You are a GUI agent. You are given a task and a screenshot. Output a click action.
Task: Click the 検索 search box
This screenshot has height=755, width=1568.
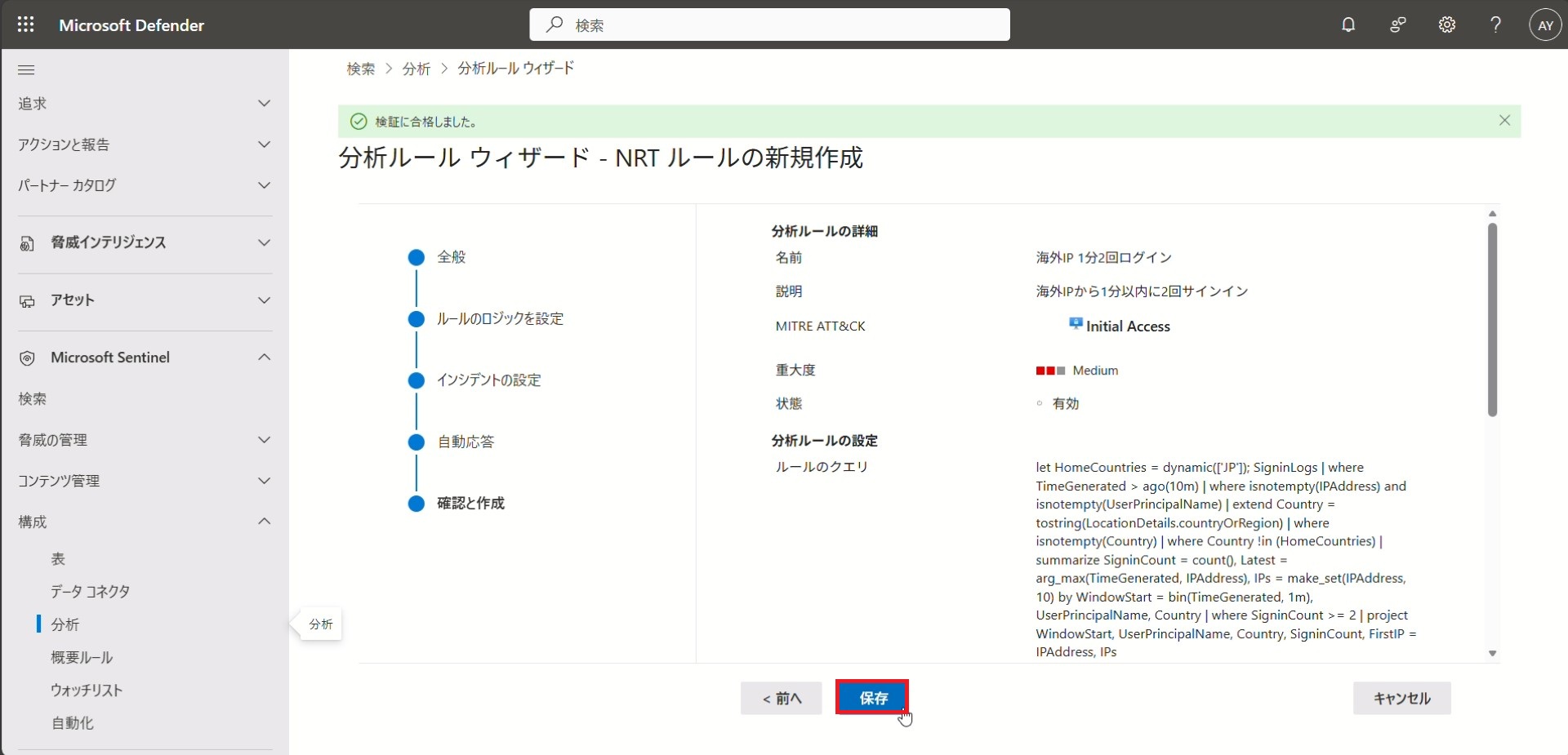tap(769, 24)
